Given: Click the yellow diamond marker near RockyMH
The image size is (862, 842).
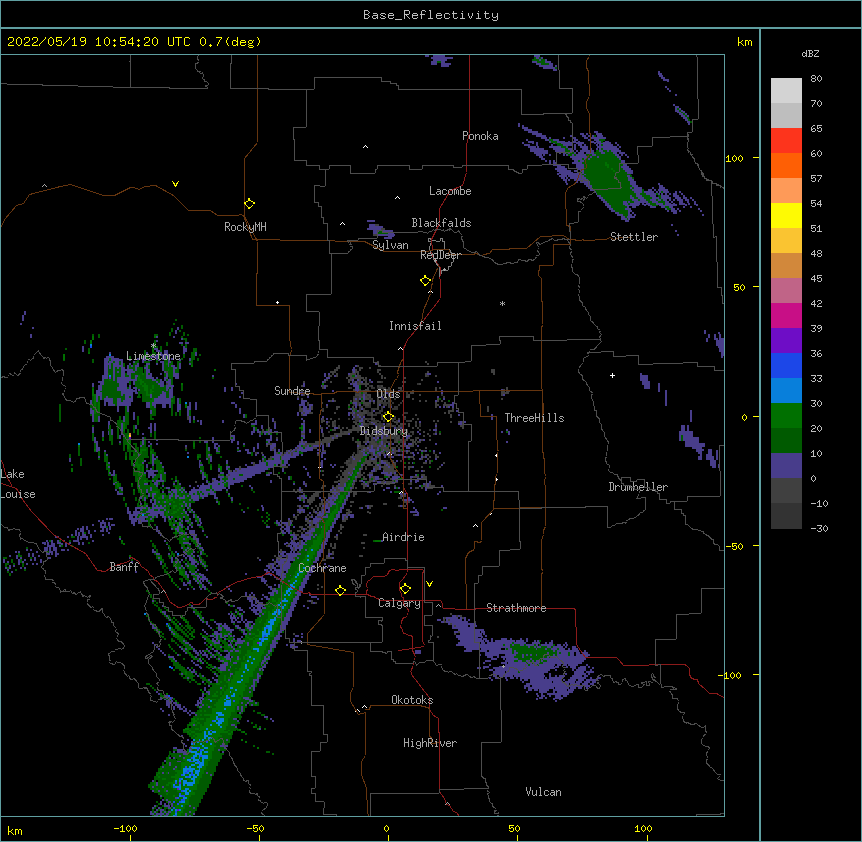Looking at the screenshot, I should coord(249,204).
